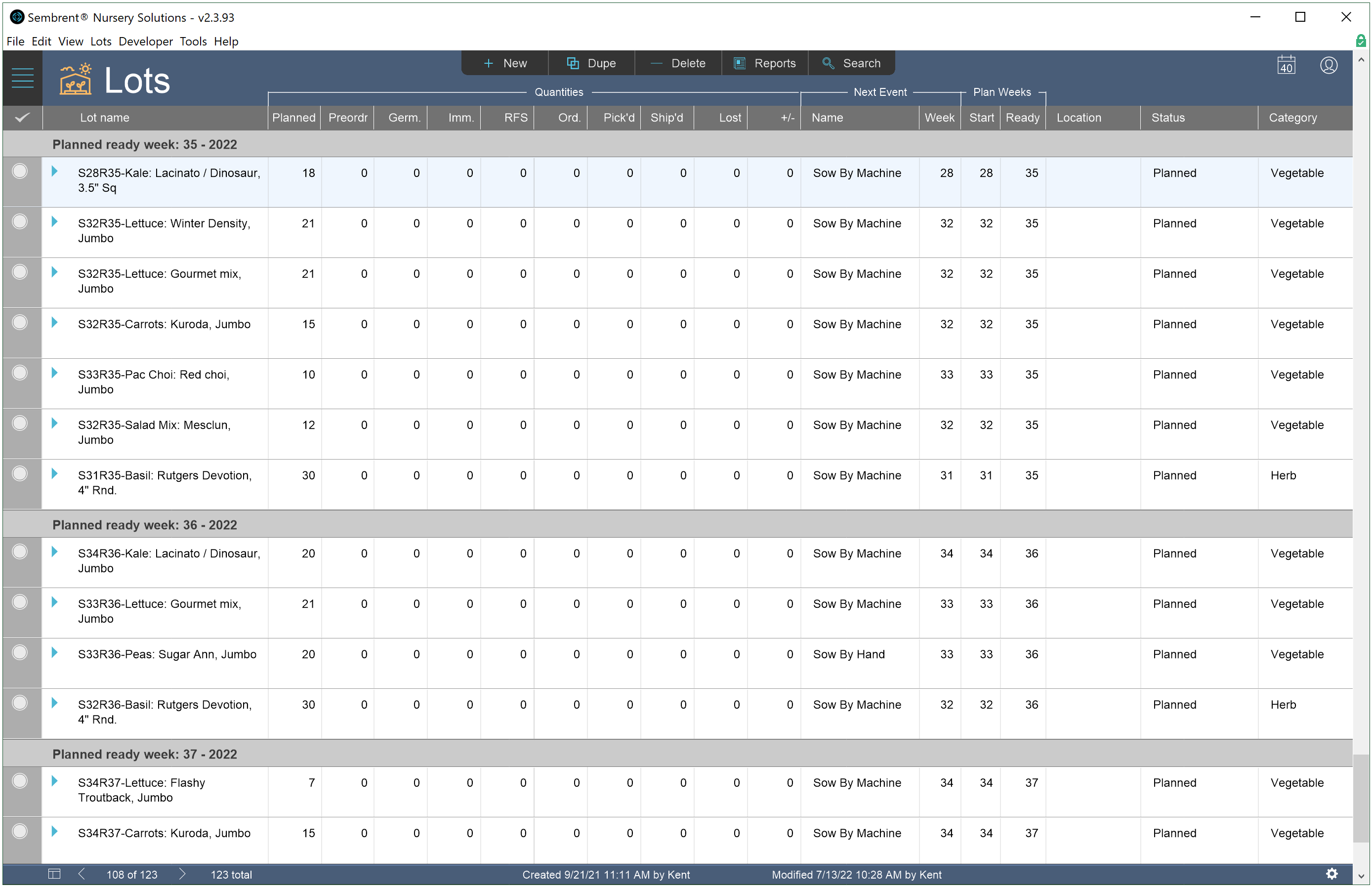Image resolution: width=1372 pixels, height=887 pixels.
Task: Click the select-all checkmark header icon
Action: 22,118
